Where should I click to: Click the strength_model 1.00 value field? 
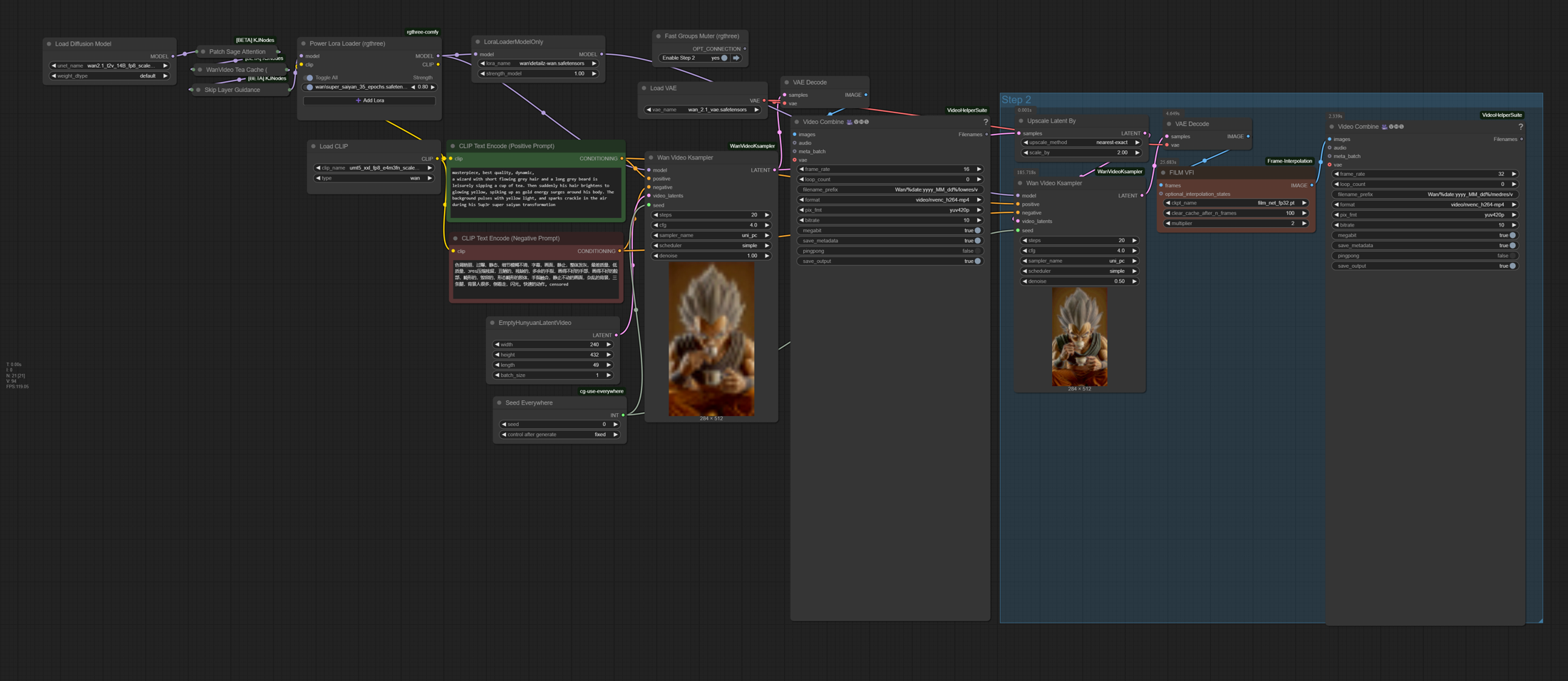pos(538,74)
